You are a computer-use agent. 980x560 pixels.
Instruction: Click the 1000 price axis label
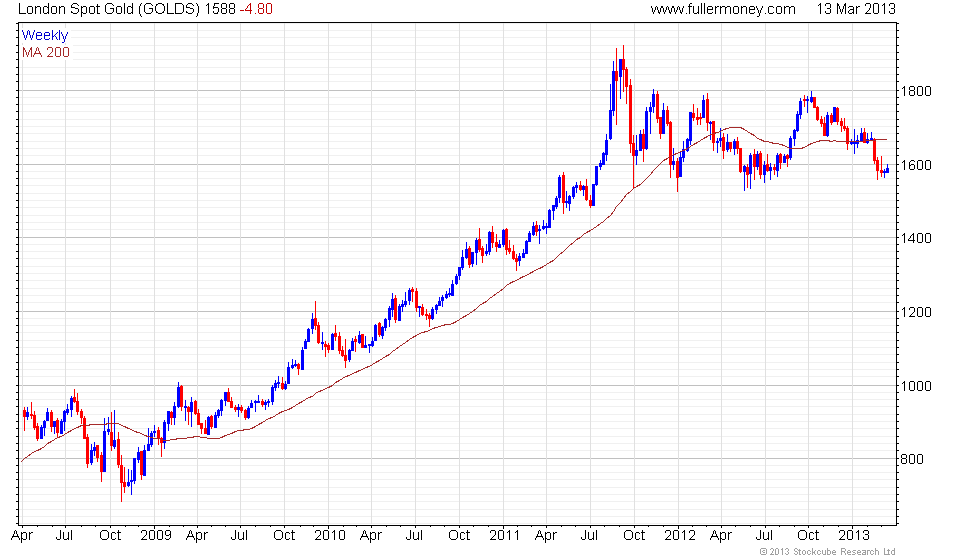pos(916,386)
